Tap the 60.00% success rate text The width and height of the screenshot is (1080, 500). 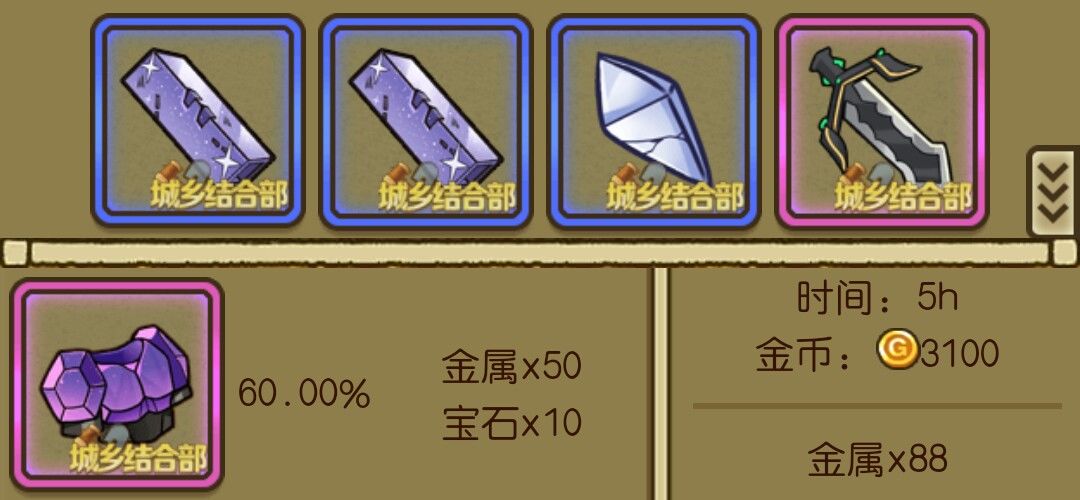tap(304, 394)
